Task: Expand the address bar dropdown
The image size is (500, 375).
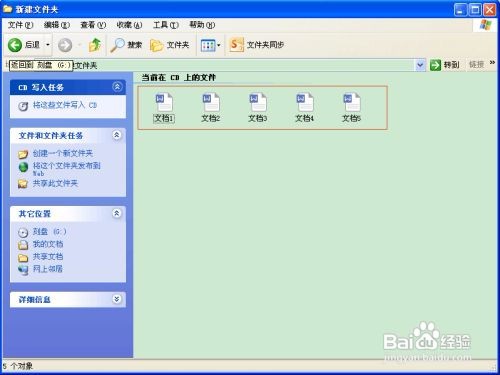Action: point(420,65)
